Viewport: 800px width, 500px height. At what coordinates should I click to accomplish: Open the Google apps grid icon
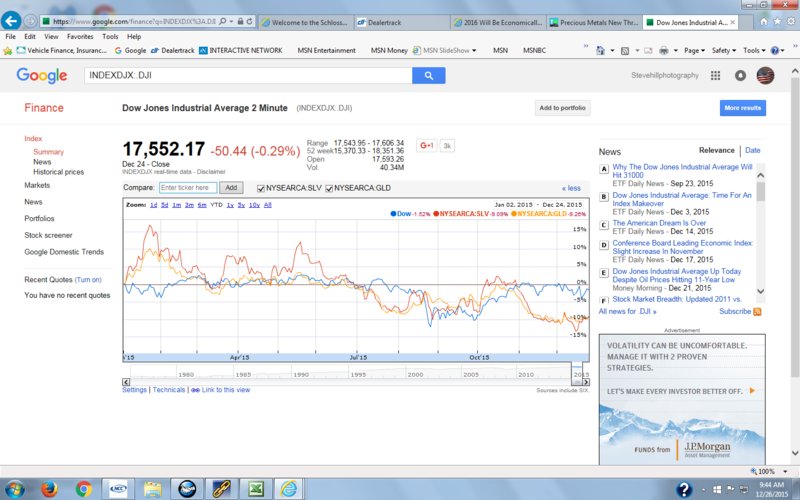click(x=715, y=76)
